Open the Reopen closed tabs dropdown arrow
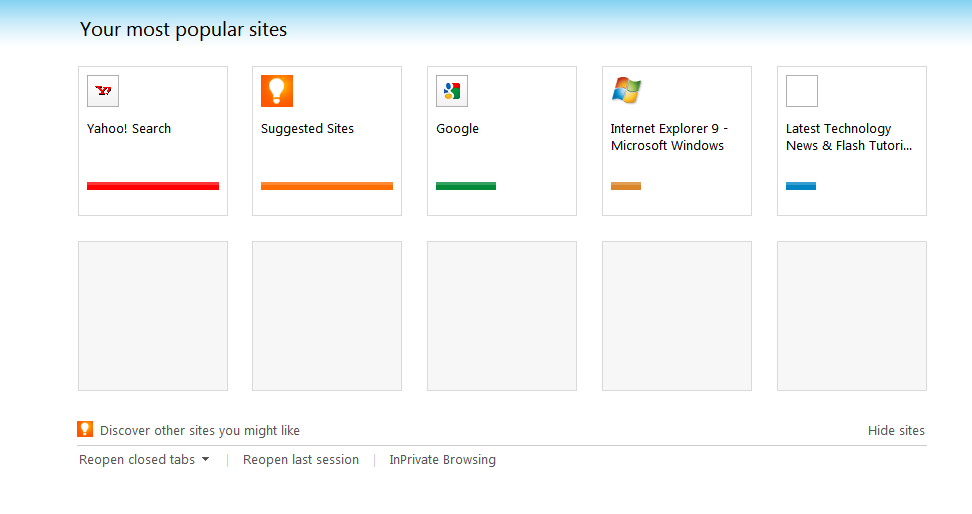 point(205,460)
